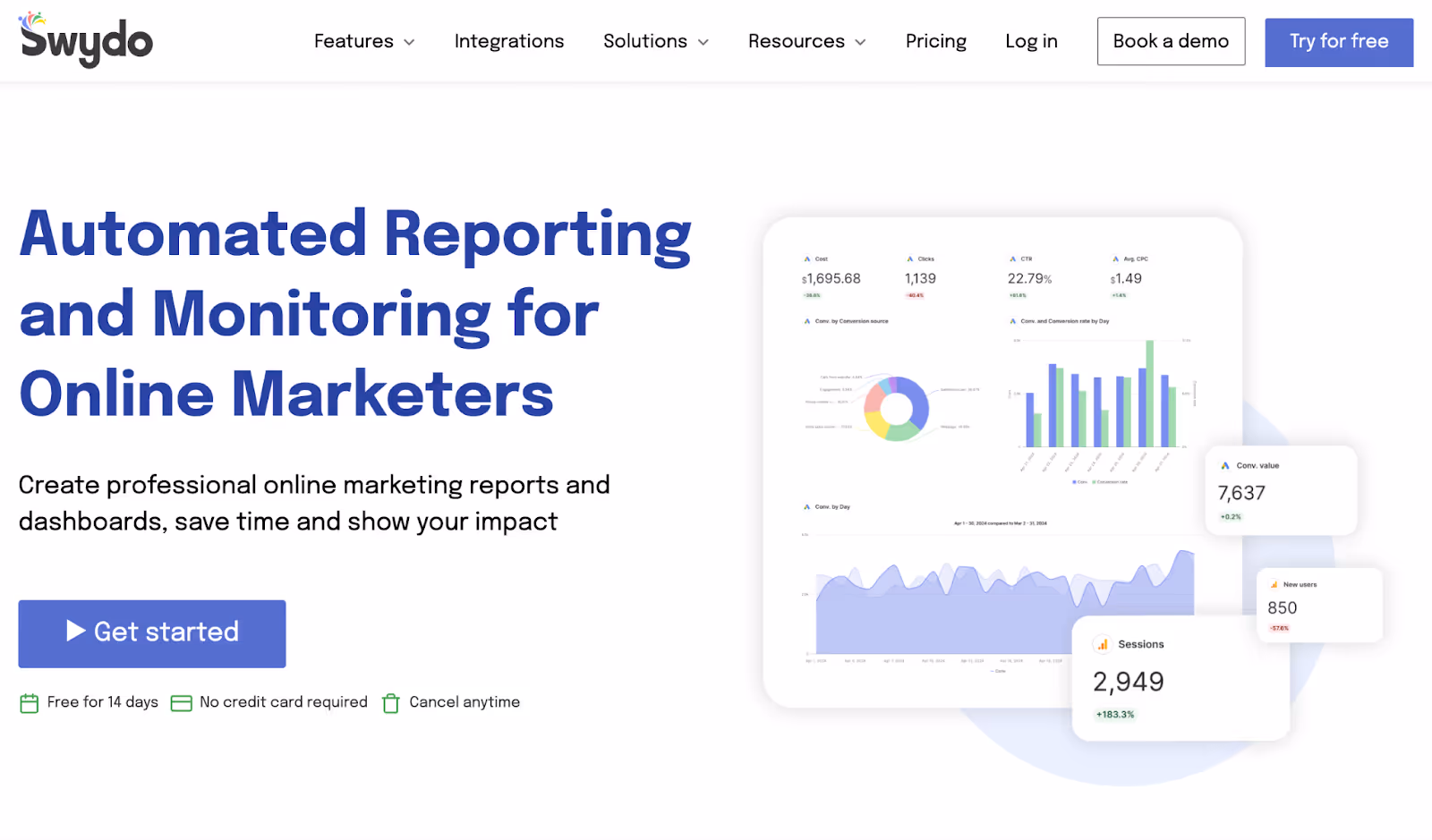Click the Clicks value 1,139

920,279
